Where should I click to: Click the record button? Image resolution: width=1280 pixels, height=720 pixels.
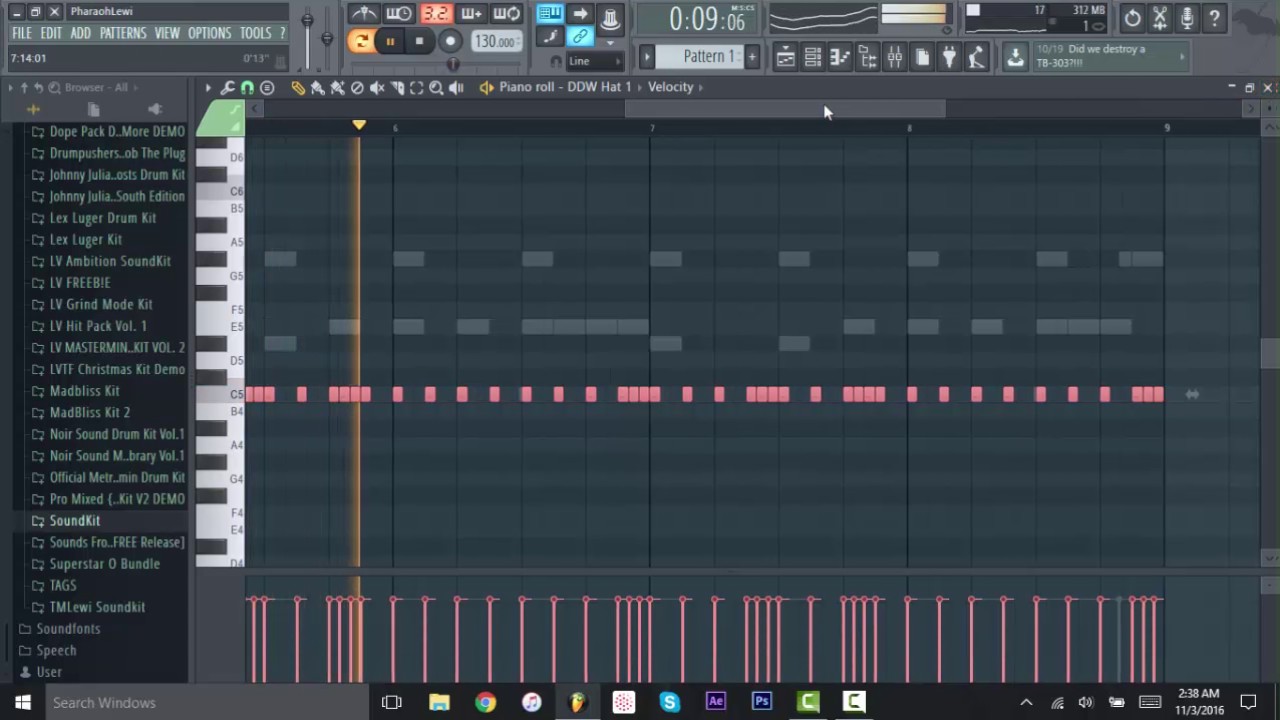pos(450,41)
